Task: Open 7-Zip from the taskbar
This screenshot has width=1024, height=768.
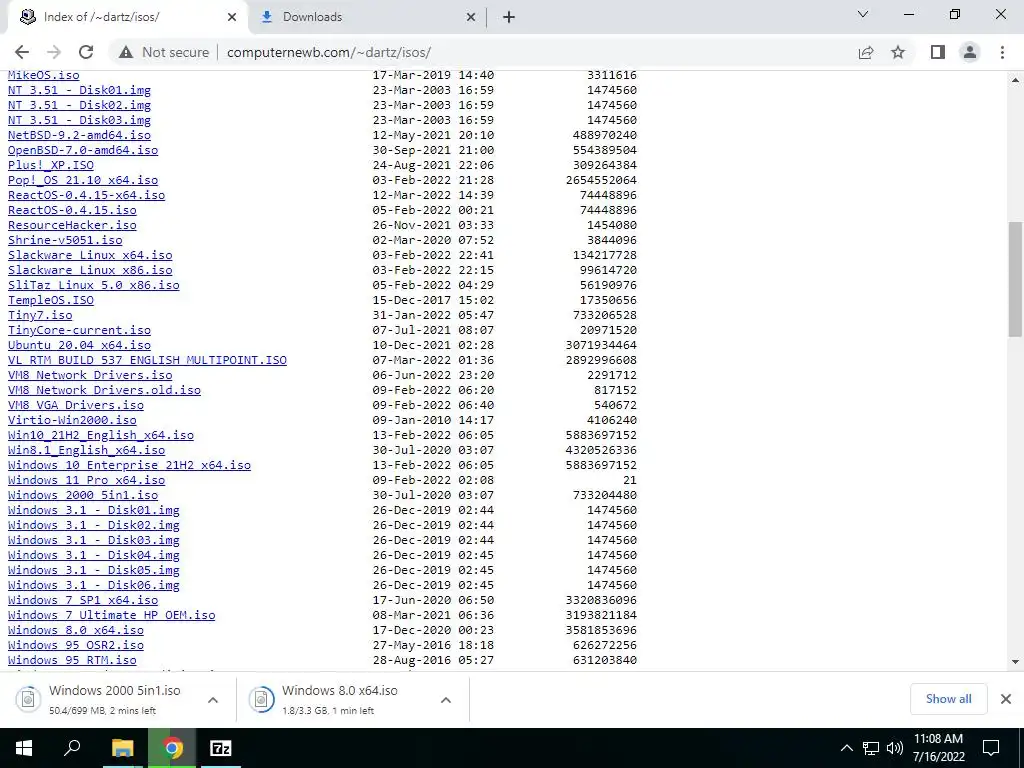Action: click(221, 748)
